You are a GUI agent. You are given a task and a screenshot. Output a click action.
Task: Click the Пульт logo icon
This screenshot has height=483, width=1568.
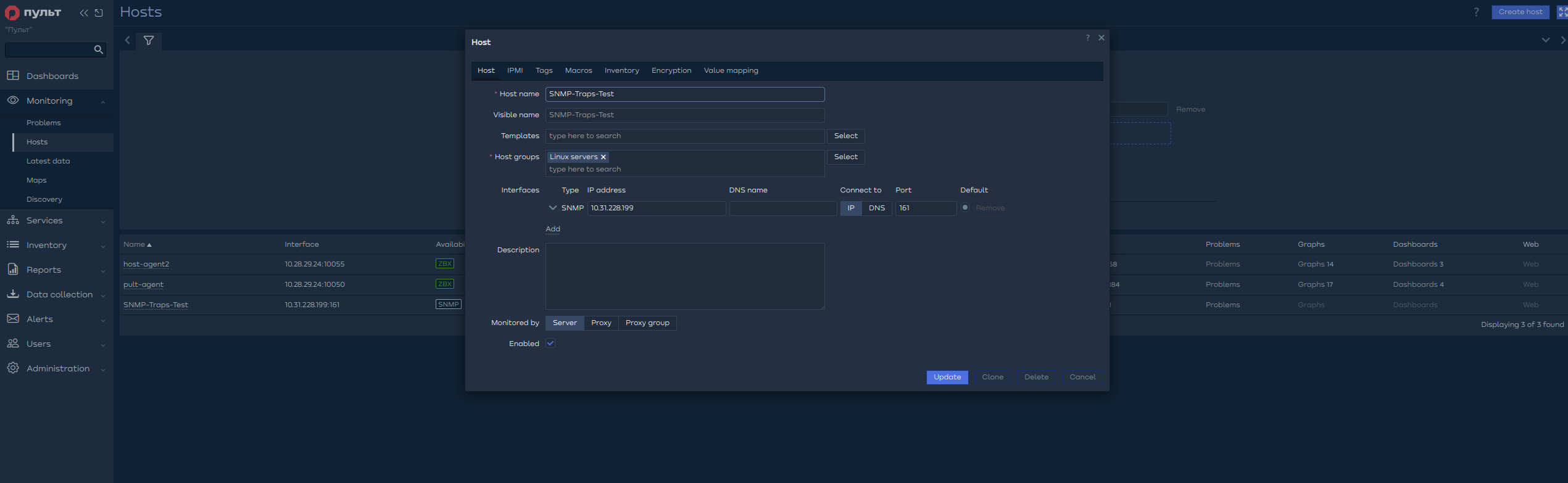pos(12,13)
